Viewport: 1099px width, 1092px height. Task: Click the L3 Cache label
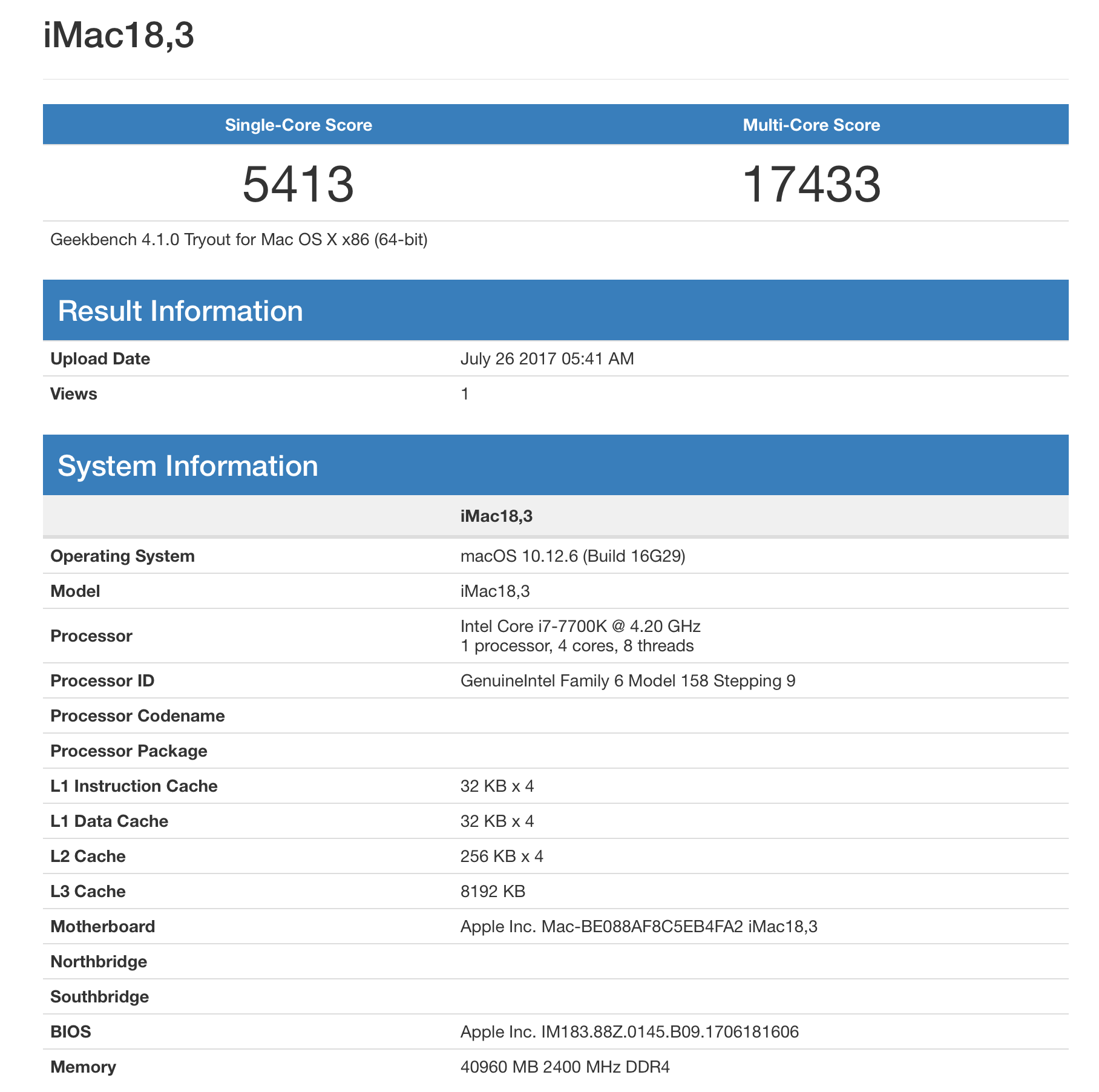click(x=88, y=891)
